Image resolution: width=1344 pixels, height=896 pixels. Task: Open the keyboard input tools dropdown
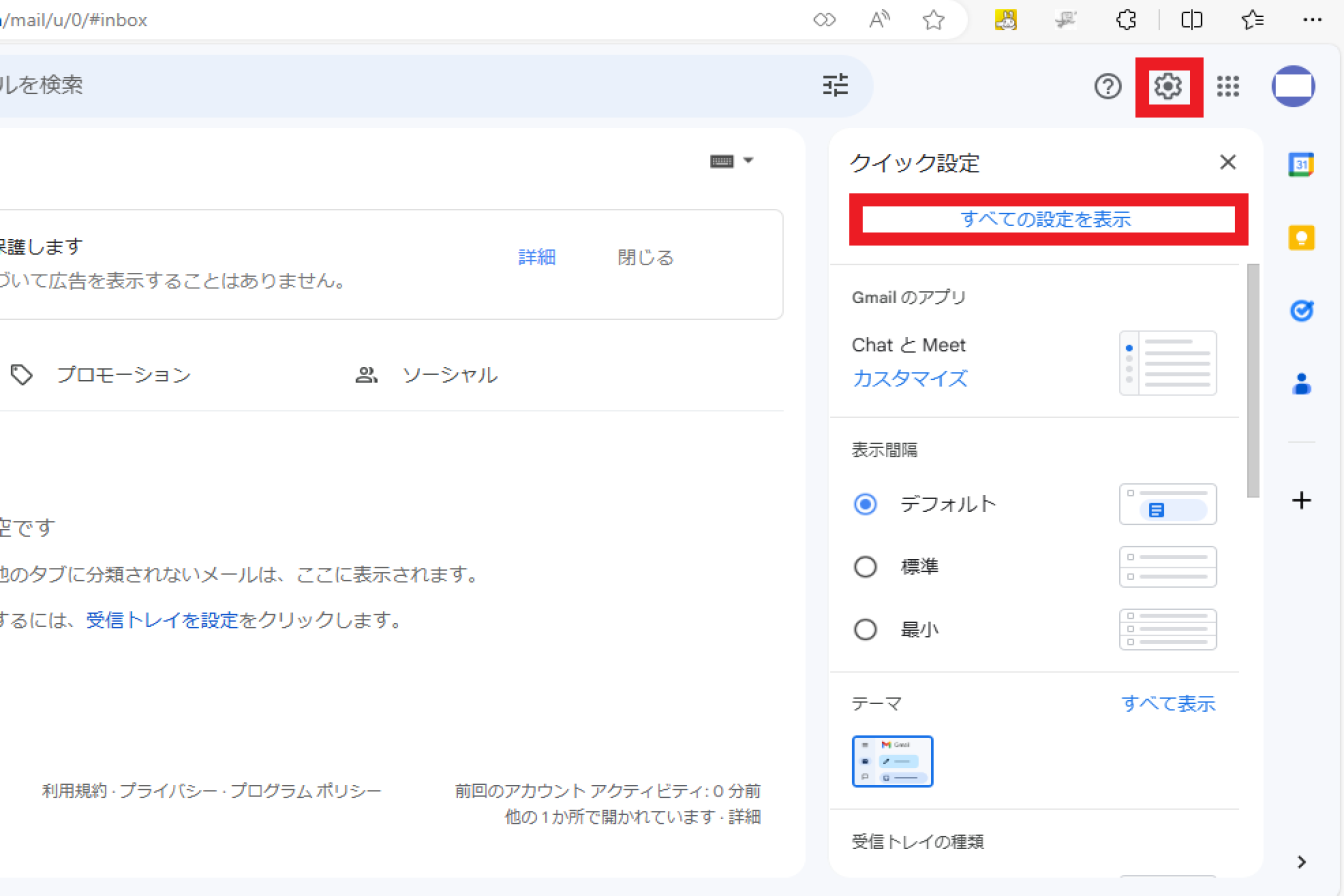(x=732, y=161)
